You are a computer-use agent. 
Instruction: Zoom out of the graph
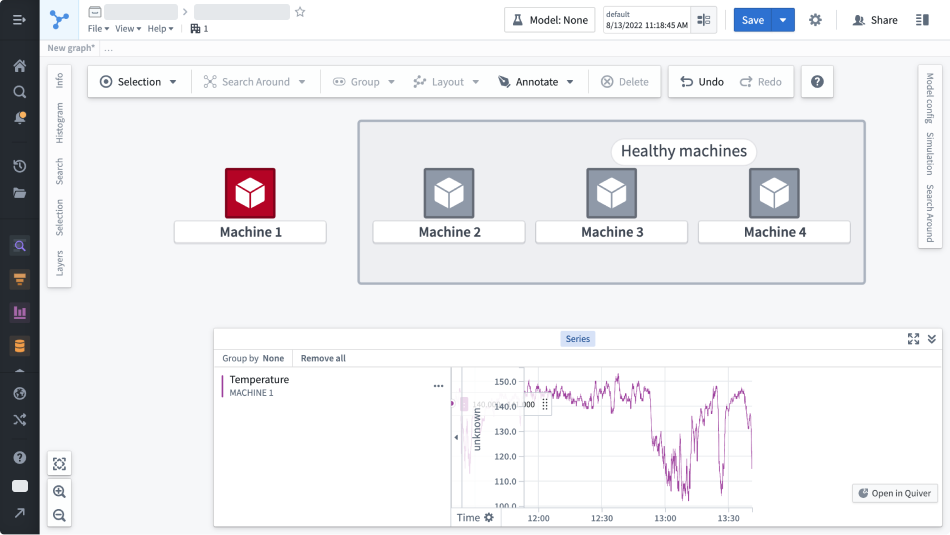[x=59, y=515]
